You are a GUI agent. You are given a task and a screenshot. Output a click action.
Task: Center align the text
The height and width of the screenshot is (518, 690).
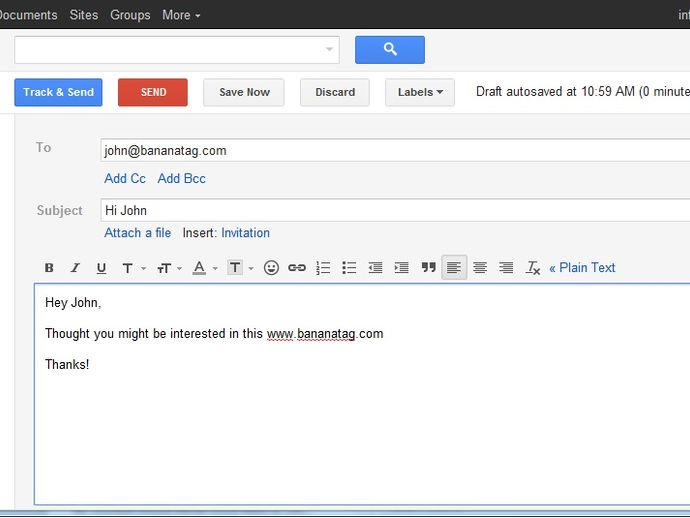(x=480, y=268)
